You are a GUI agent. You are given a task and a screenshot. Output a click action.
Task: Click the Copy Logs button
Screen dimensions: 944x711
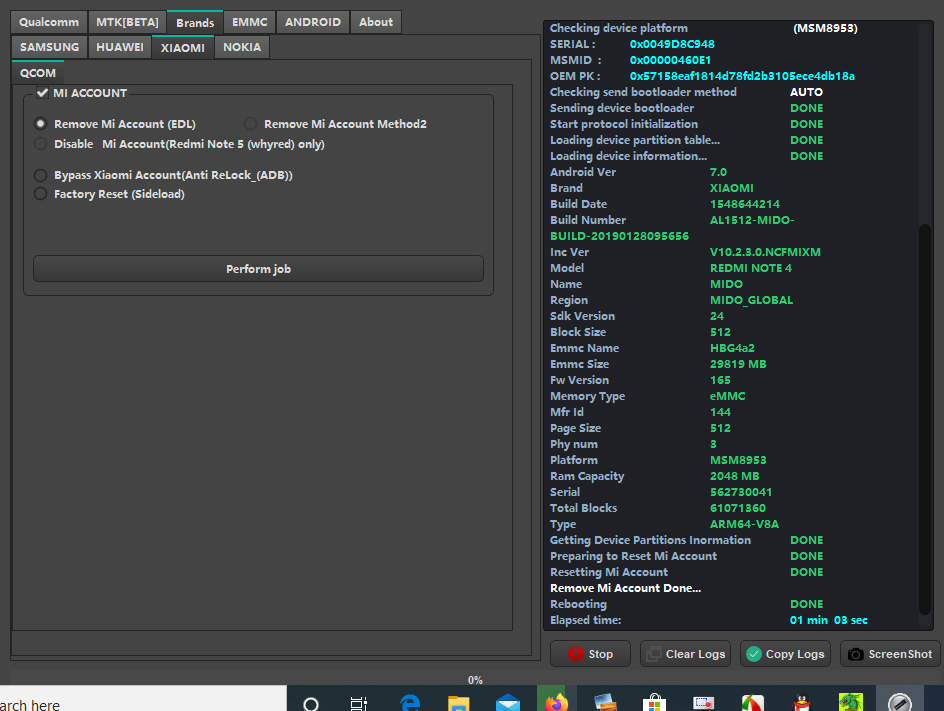[x=785, y=654]
